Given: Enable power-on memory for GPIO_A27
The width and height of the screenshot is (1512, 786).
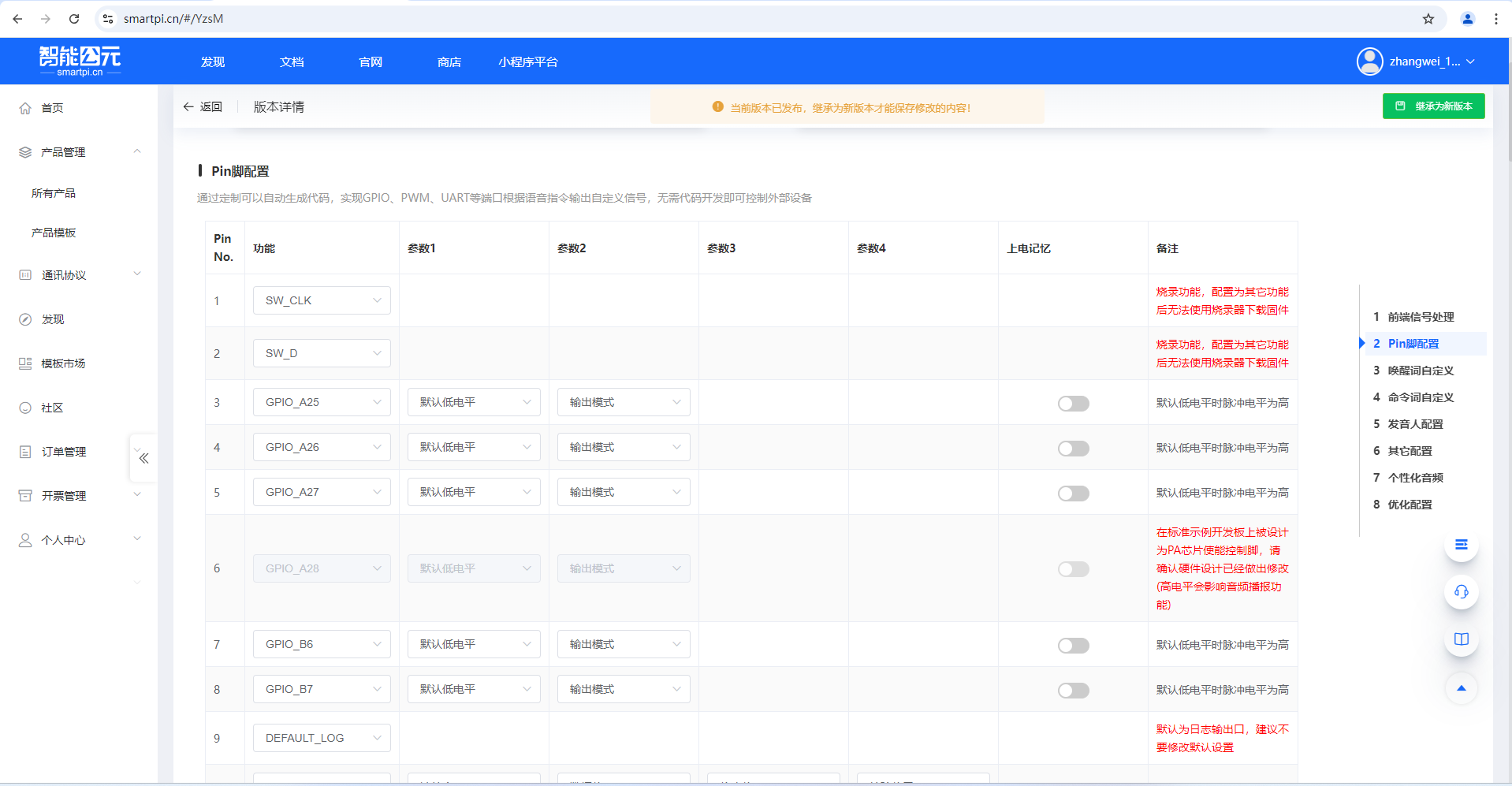Looking at the screenshot, I should coord(1073,494).
